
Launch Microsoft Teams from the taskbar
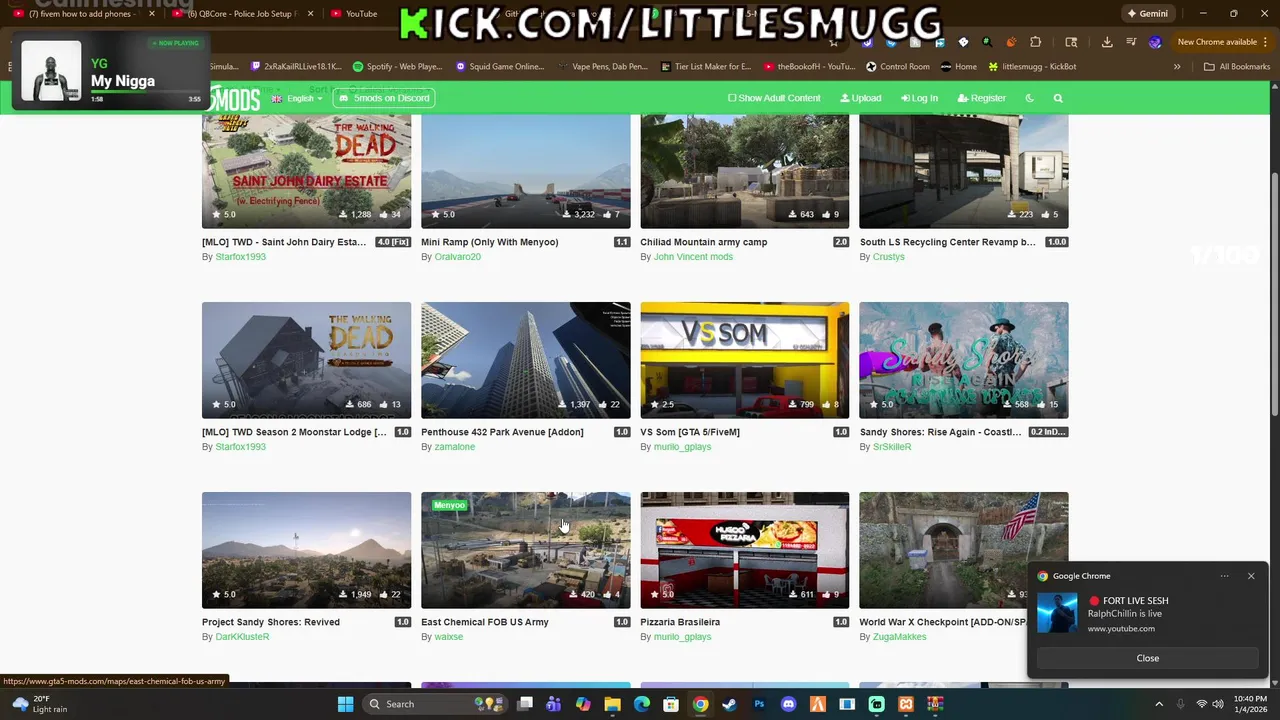coord(554,704)
